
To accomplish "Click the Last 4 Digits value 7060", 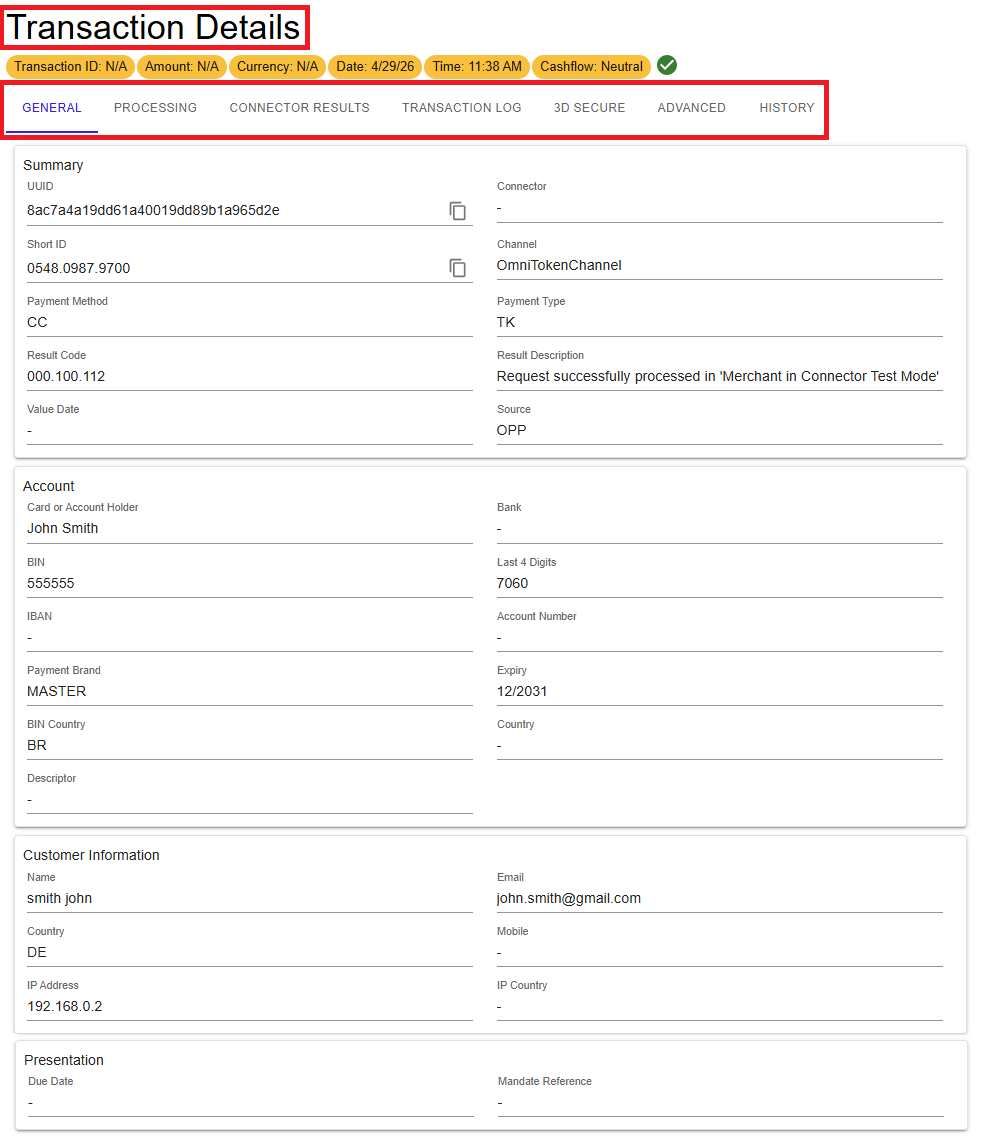I will click(512, 583).
